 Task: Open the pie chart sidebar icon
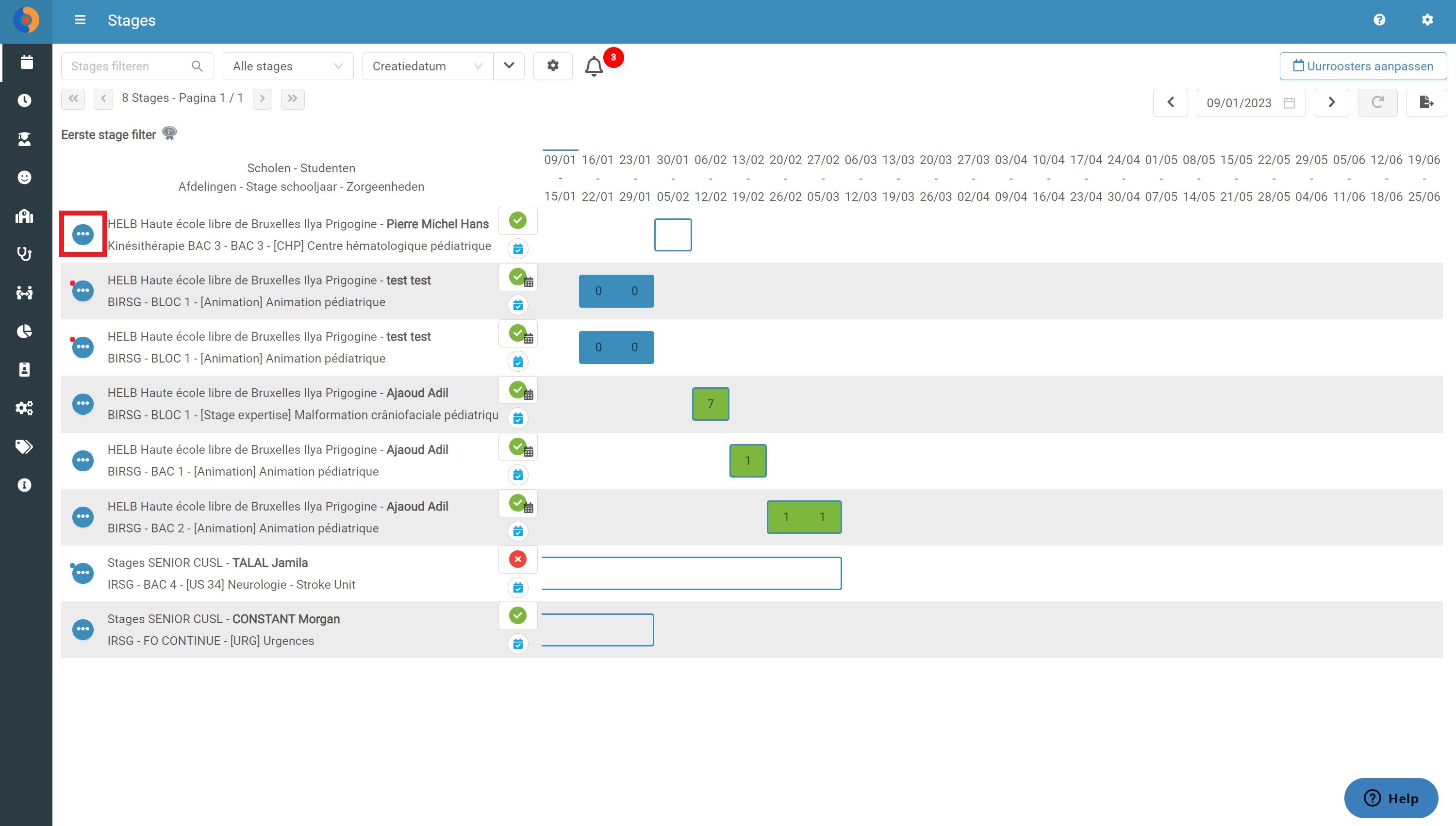click(24, 331)
